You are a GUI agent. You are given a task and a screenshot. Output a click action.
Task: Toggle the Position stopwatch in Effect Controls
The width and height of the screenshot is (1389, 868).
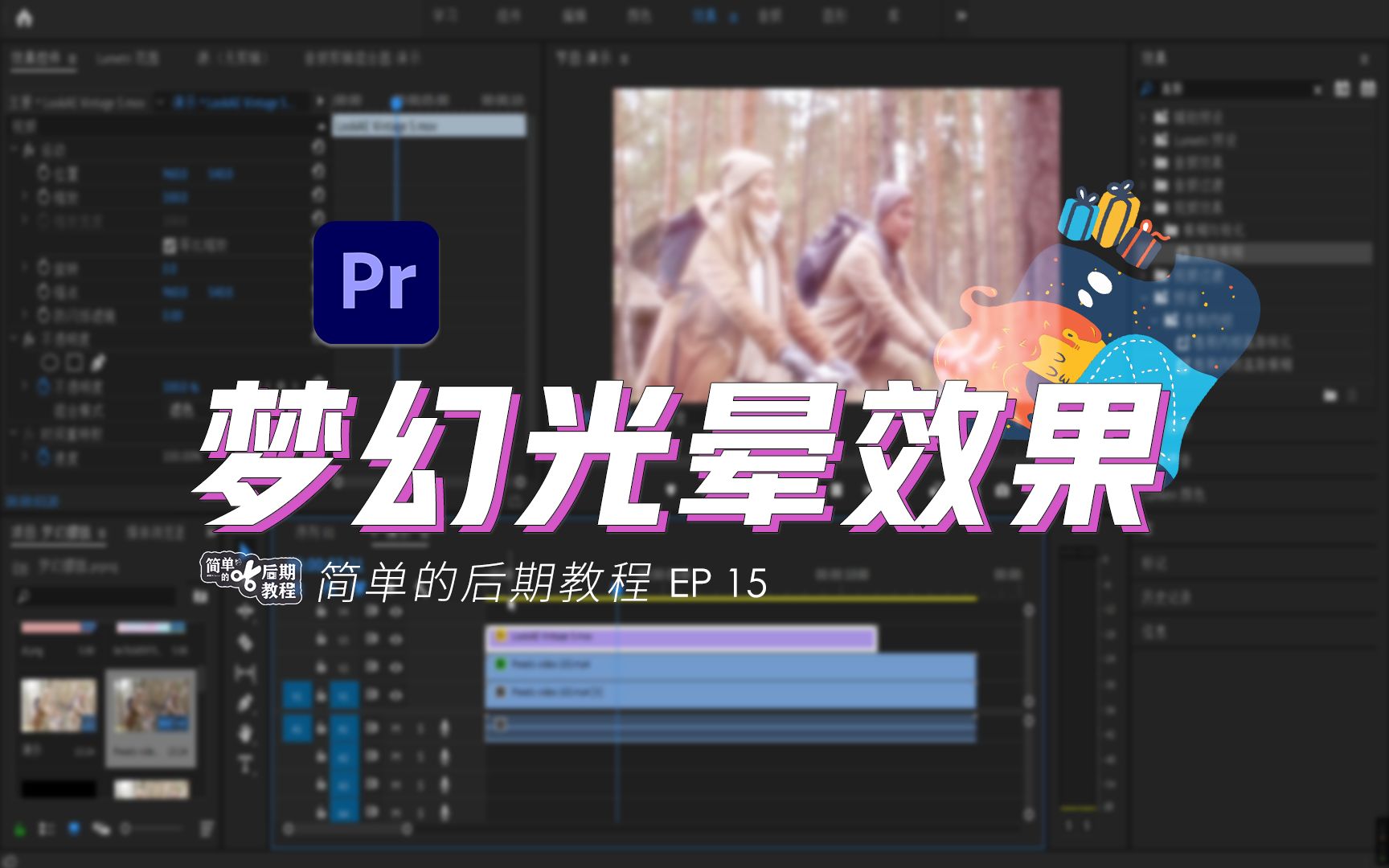click(x=43, y=173)
